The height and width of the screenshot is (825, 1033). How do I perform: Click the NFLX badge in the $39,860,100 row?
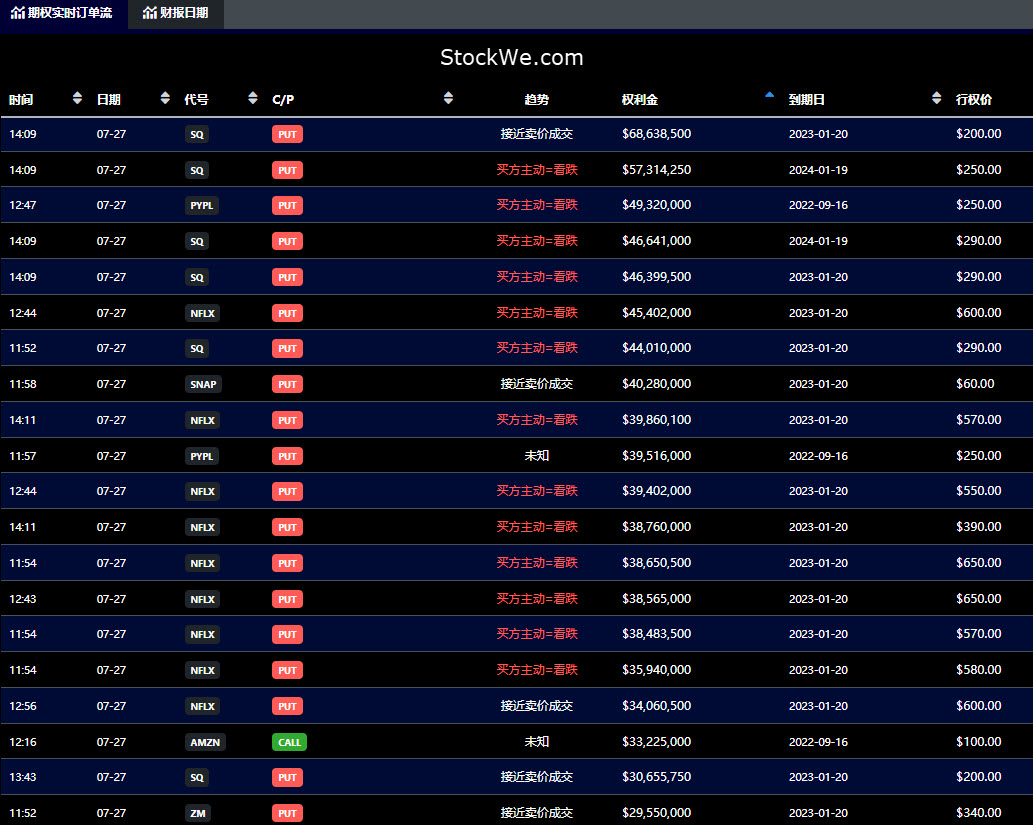click(x=202, y=420)
